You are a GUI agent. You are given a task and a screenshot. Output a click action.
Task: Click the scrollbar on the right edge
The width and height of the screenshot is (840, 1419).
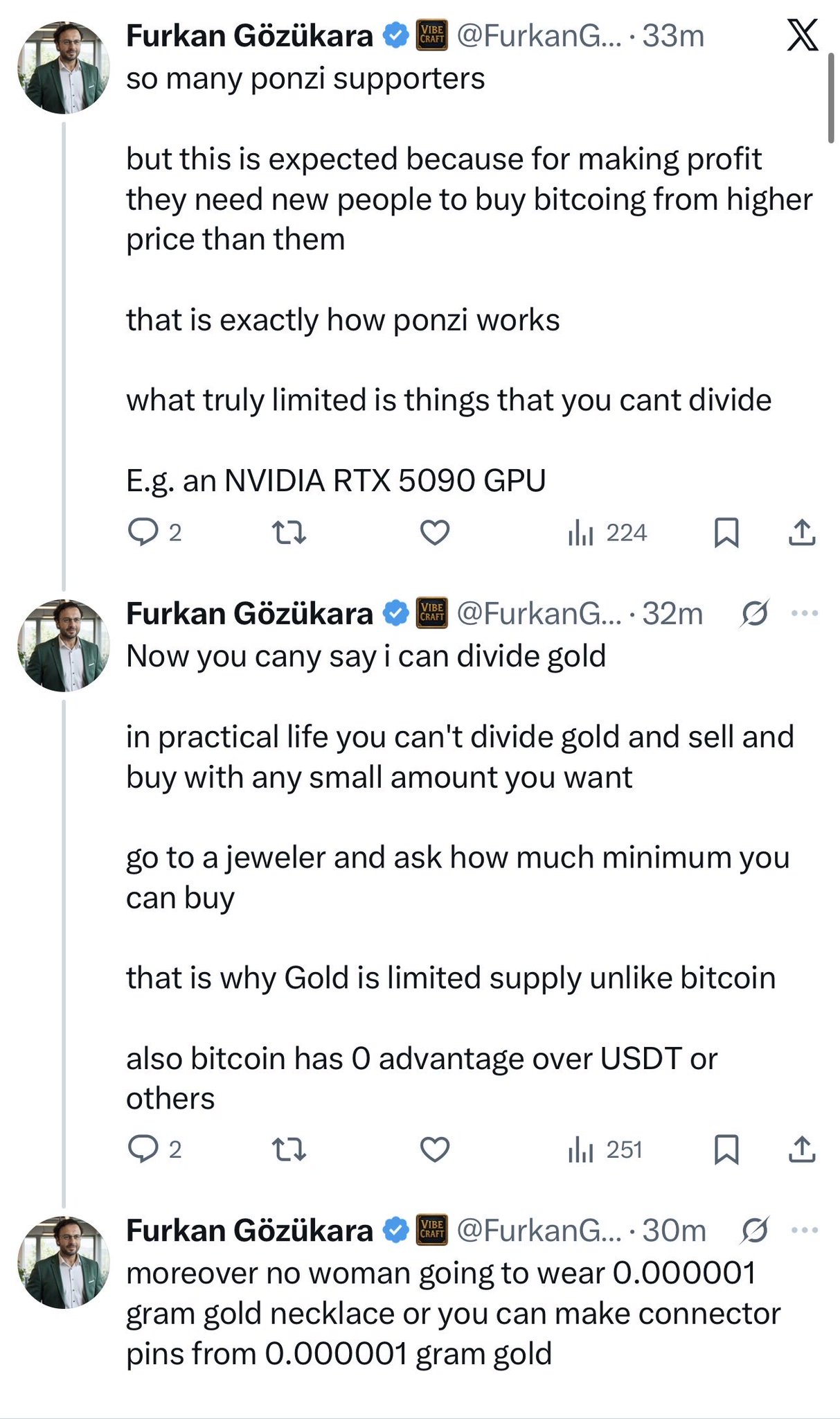pyautogui.click(x=831, y=97)
